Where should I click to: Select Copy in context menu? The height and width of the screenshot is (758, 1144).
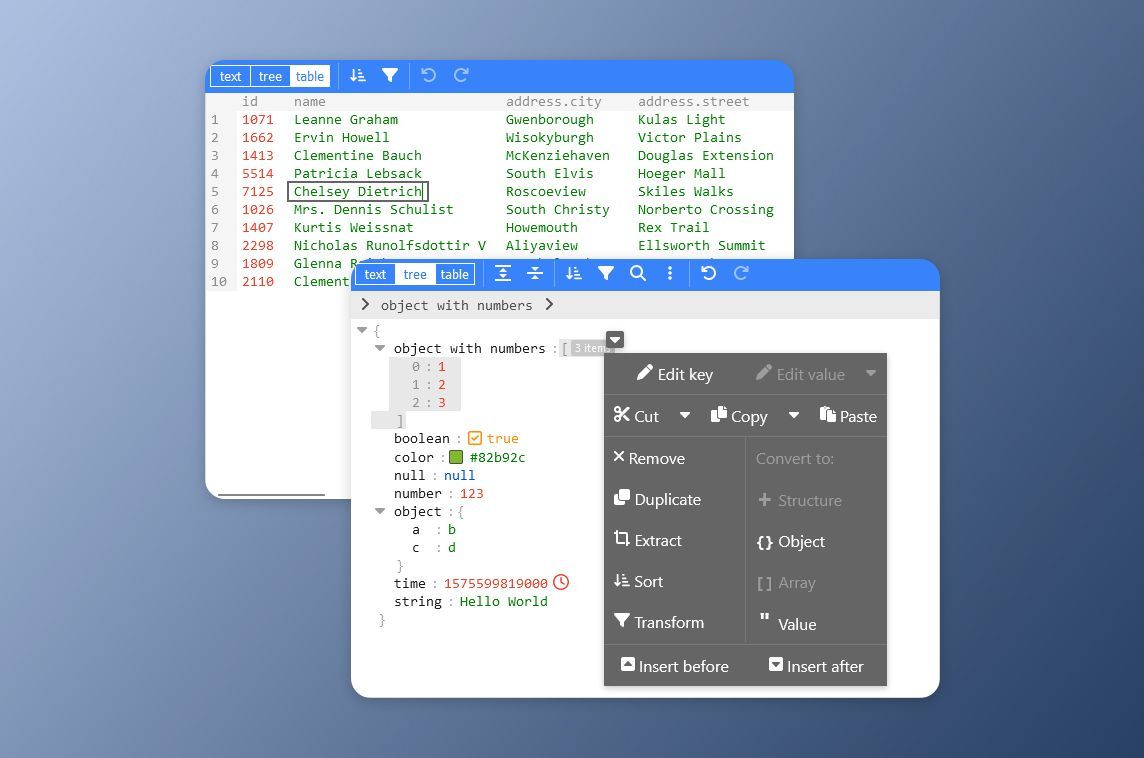pos(739,415)
